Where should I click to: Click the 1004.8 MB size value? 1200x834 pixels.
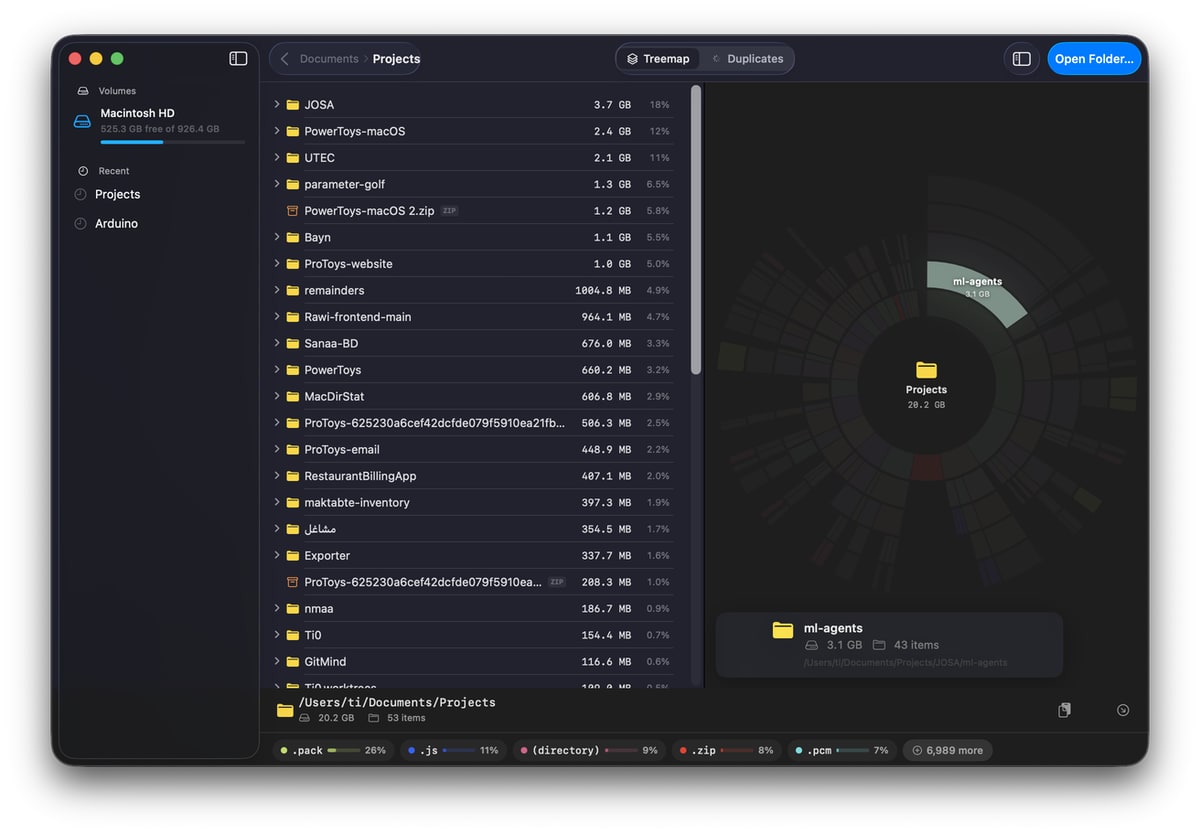[603, 291]
